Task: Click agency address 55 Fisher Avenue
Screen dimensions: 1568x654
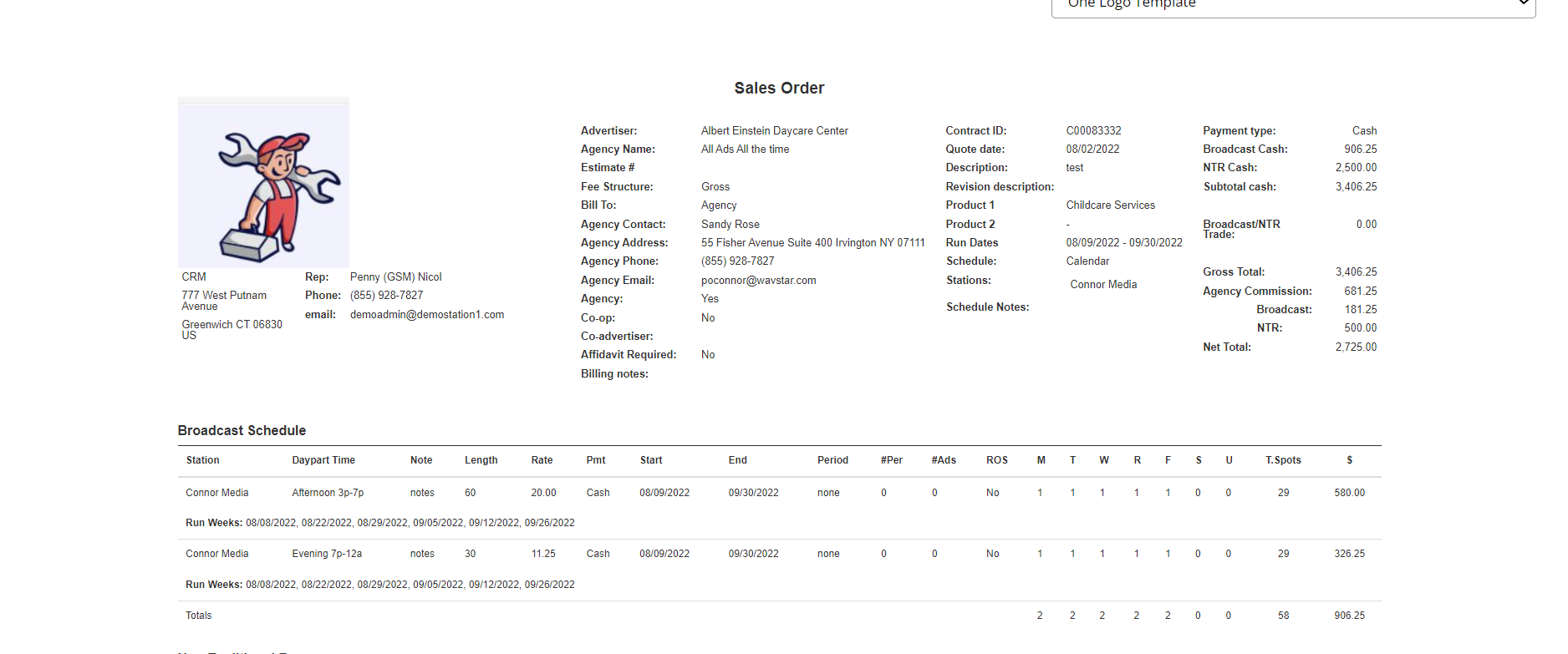Action: click(812, 243)
